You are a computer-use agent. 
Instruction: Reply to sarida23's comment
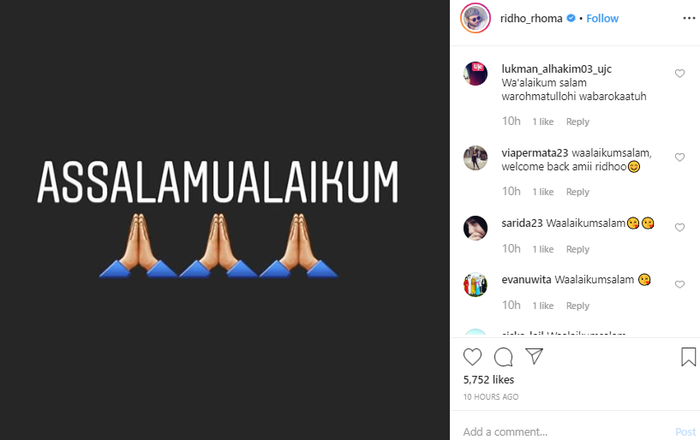tap(578, 249)
